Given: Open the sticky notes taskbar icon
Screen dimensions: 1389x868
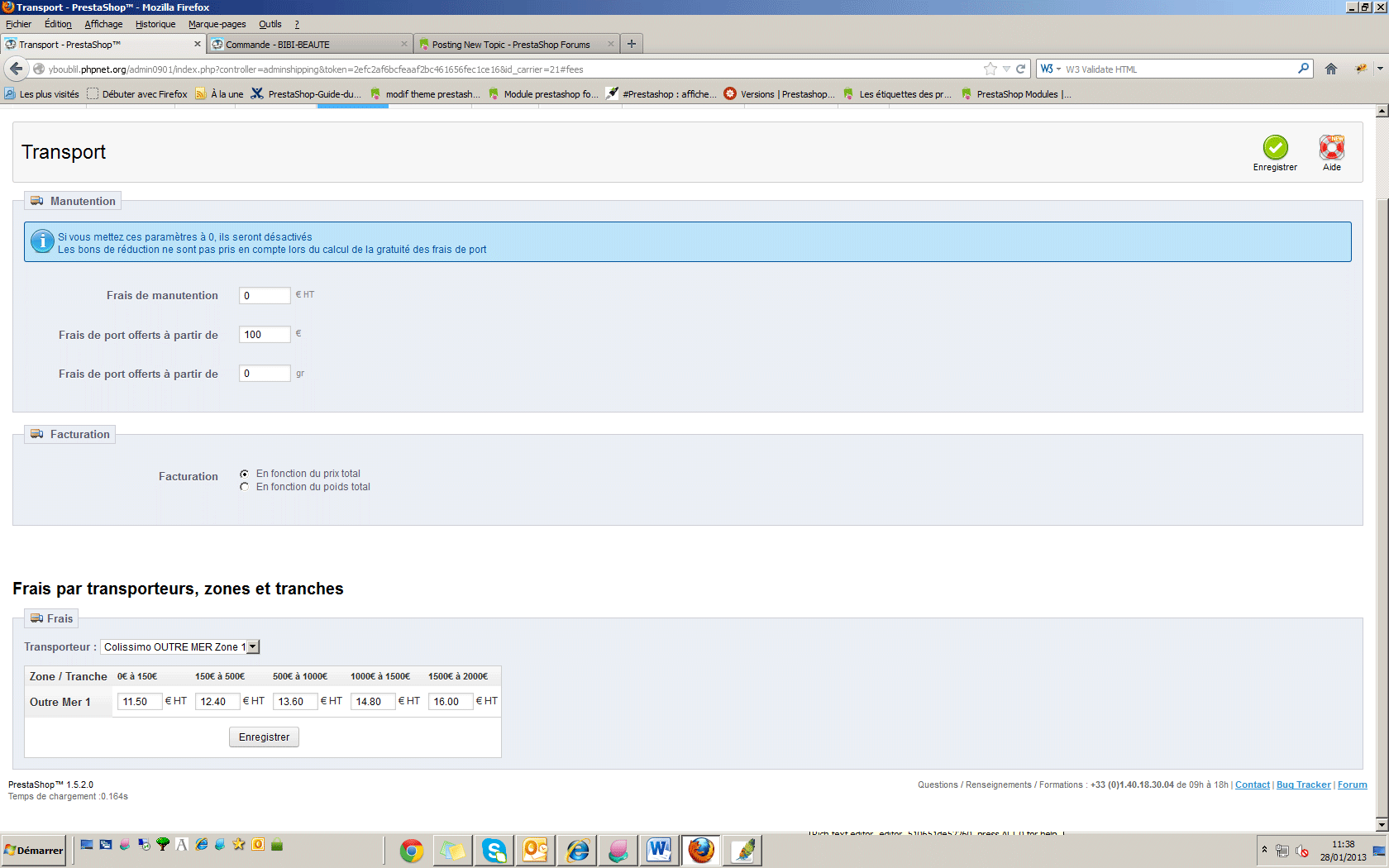Looking at the screenshot, I should click(453, 850).
